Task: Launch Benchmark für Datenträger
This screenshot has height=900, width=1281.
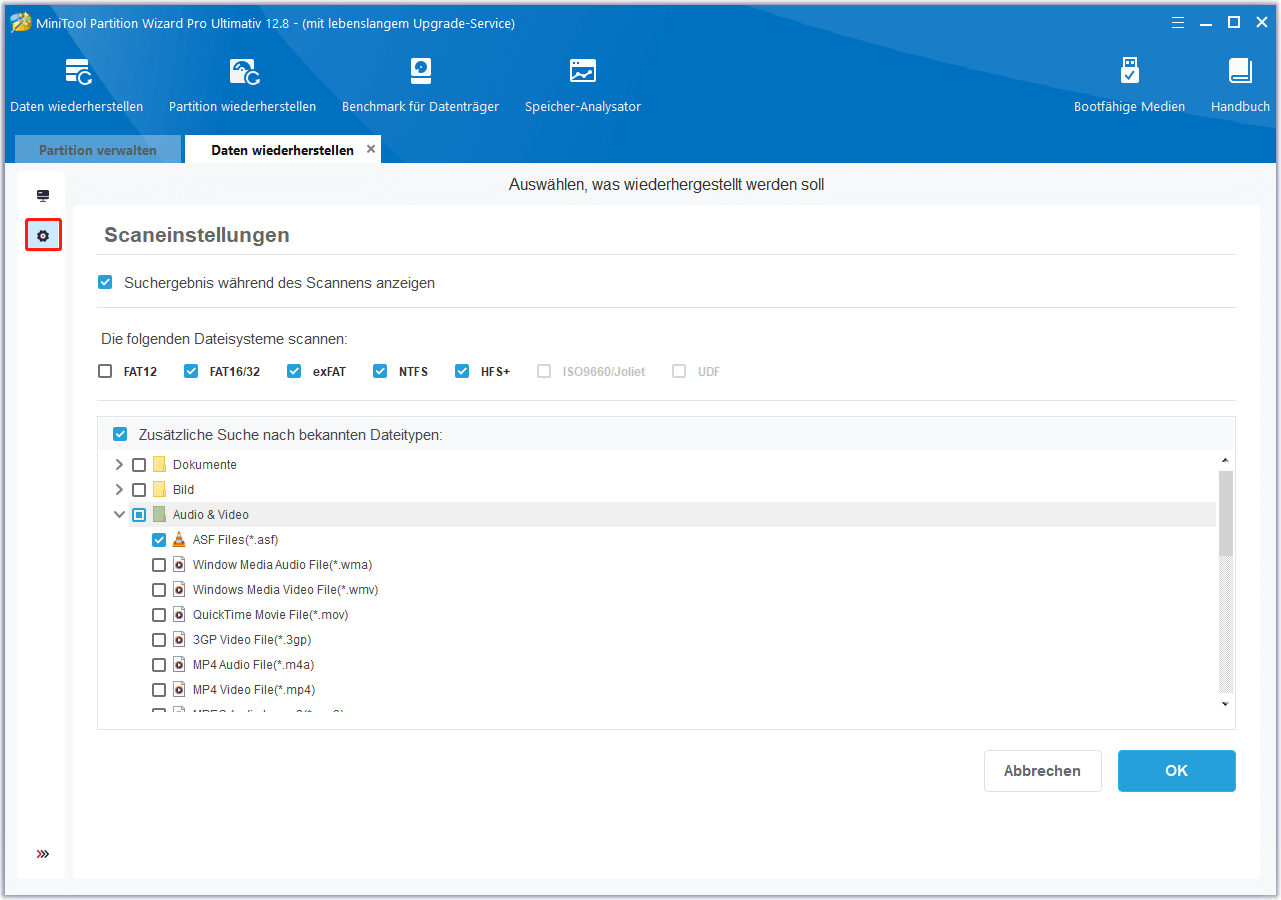Action: tap(420, 85)
